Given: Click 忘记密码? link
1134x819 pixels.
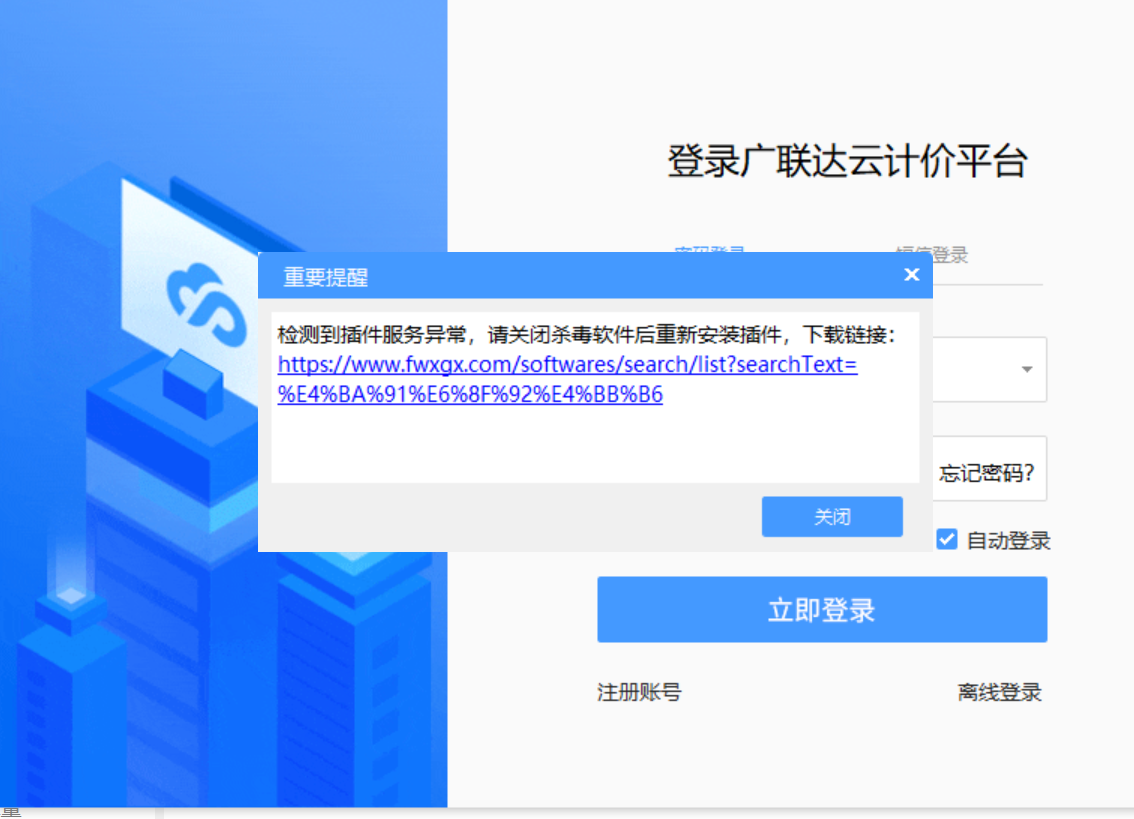Looking at the screenshot, I should coord(986,473).
